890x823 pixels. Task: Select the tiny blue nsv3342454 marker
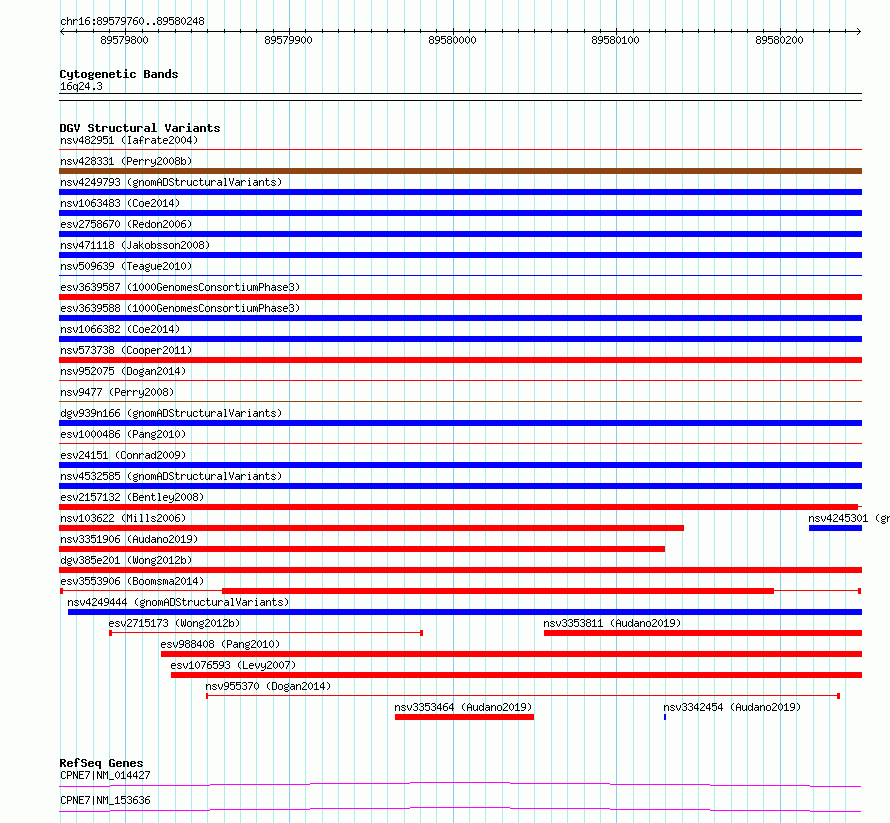(665, 717)
